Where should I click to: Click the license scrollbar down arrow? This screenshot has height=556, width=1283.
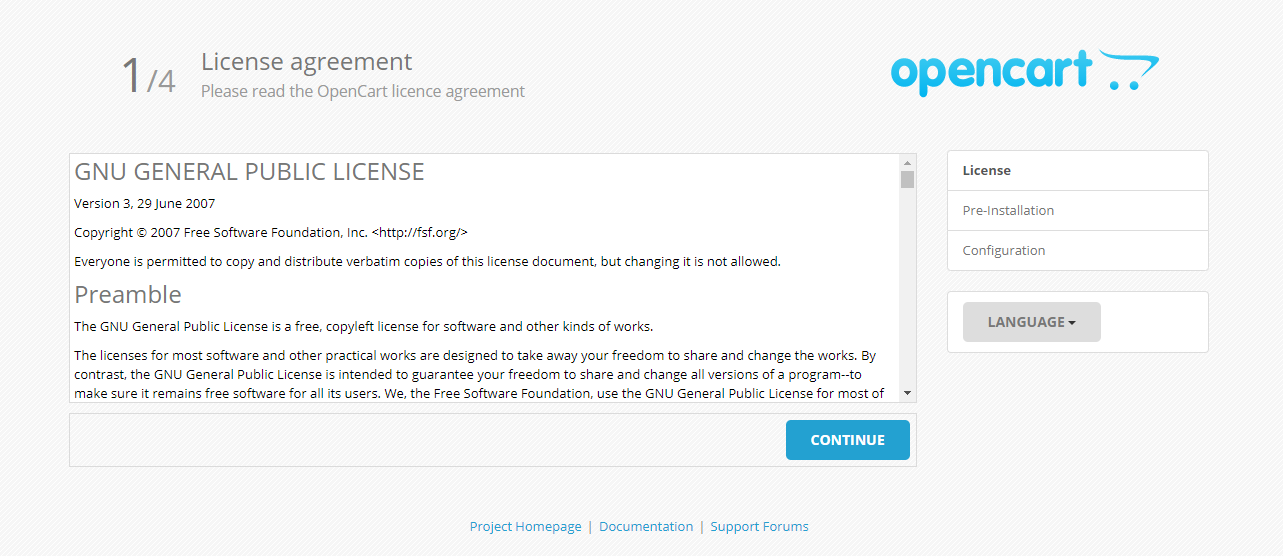907,394
